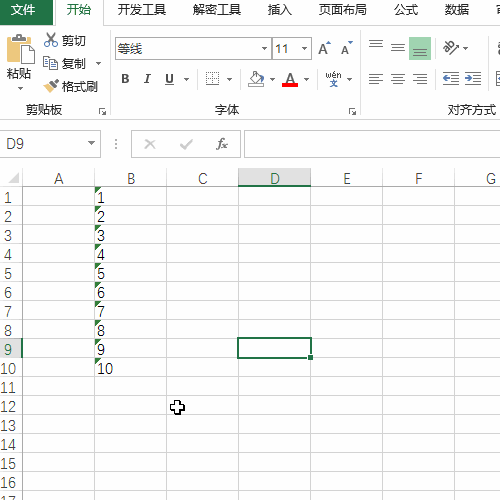Click the formula bar confirm checkmark

click(x=186, y=144)
